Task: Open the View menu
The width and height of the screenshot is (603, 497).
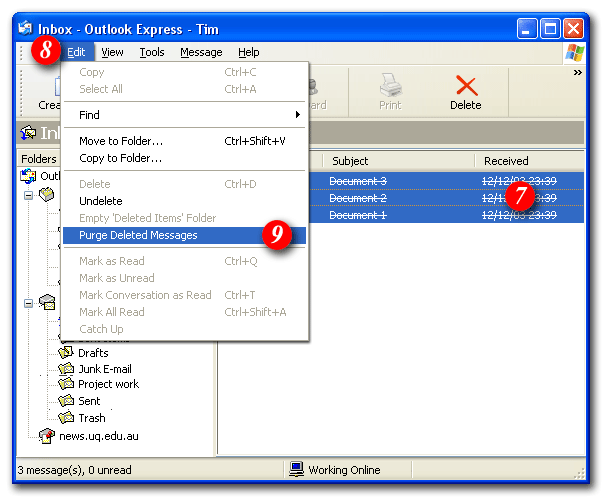Action: pyautogui.click(x=112, y=52)
